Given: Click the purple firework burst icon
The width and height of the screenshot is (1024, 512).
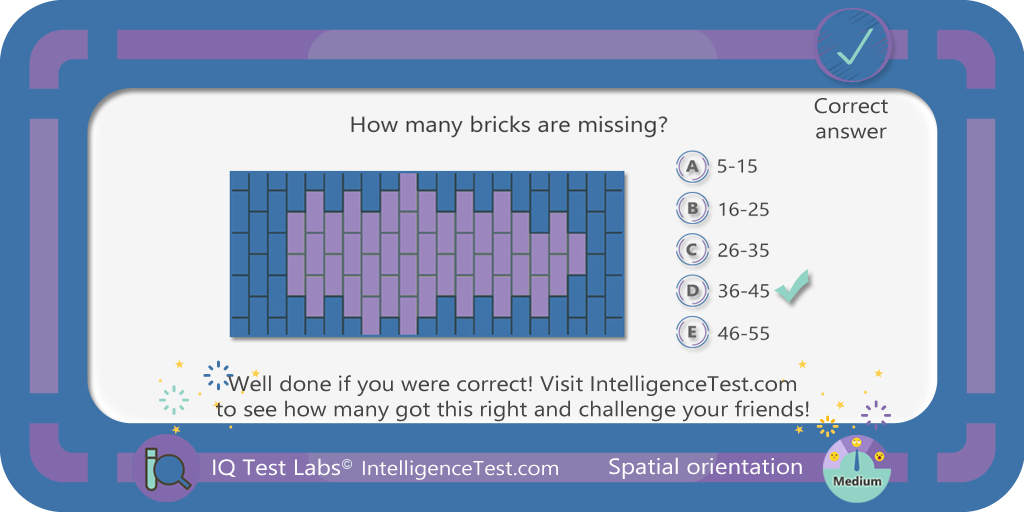Looking at the screenshot, I should pyautogui.click(x=876, y=415).
